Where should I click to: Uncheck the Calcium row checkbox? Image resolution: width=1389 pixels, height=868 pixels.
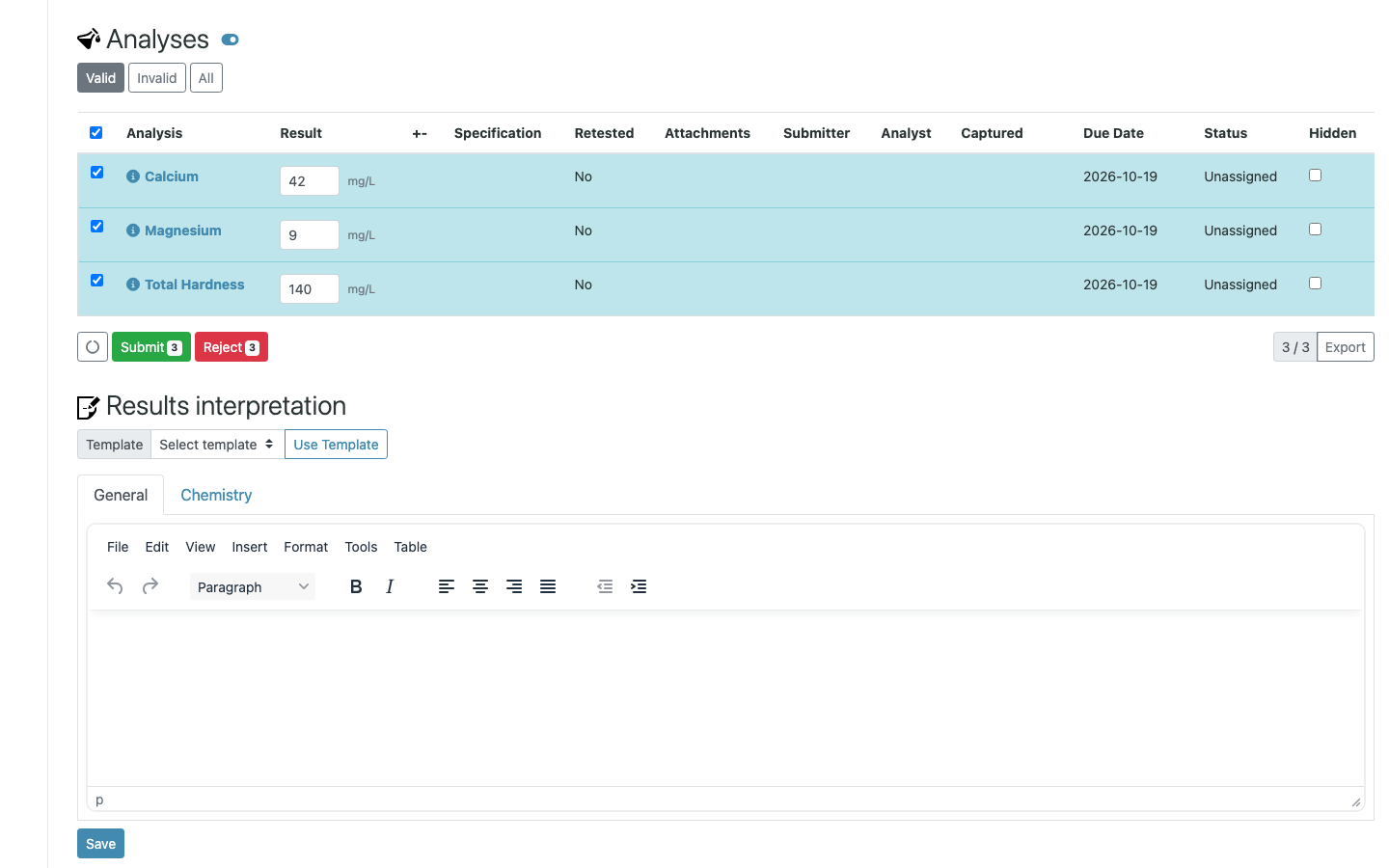coord(96,172)
